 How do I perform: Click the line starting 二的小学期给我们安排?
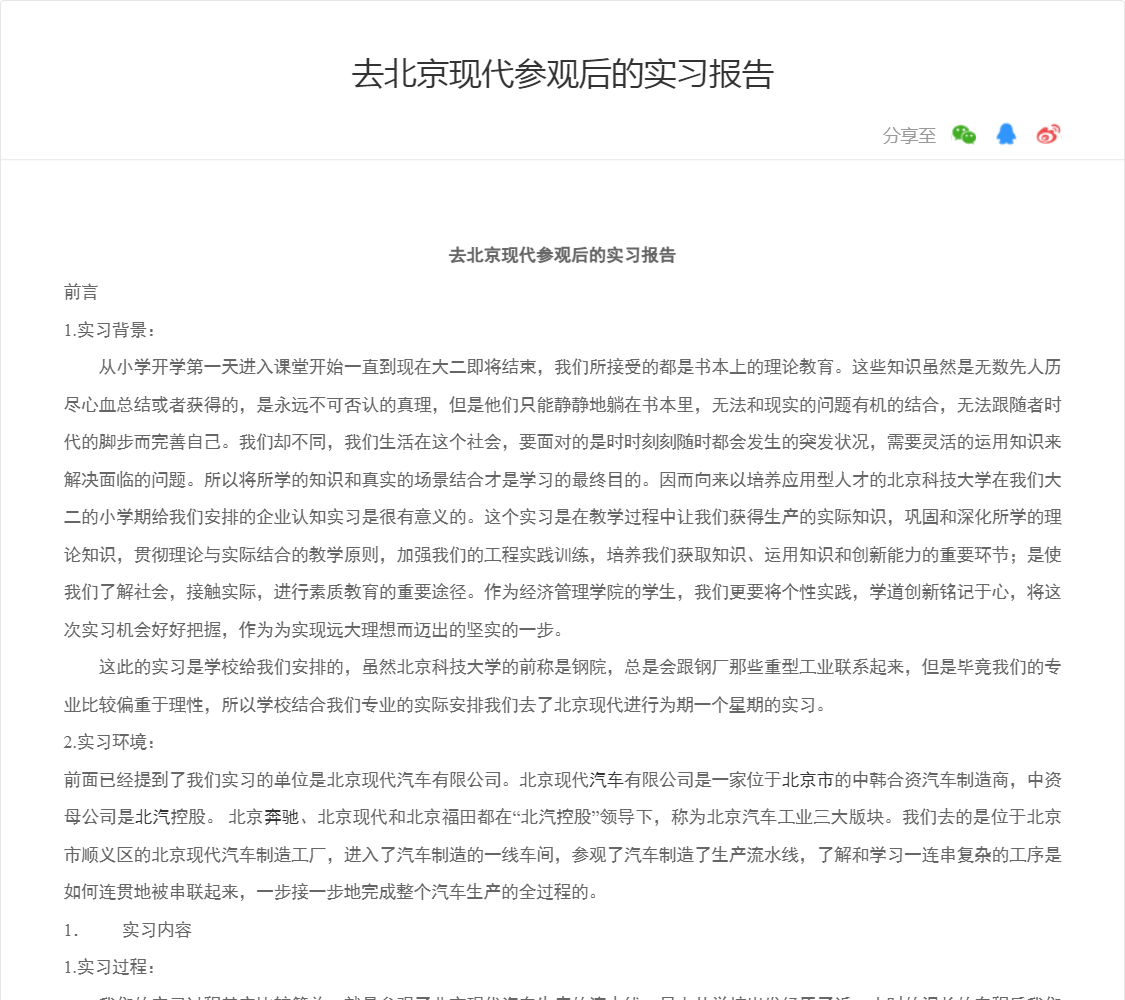(x=562, y=517)
